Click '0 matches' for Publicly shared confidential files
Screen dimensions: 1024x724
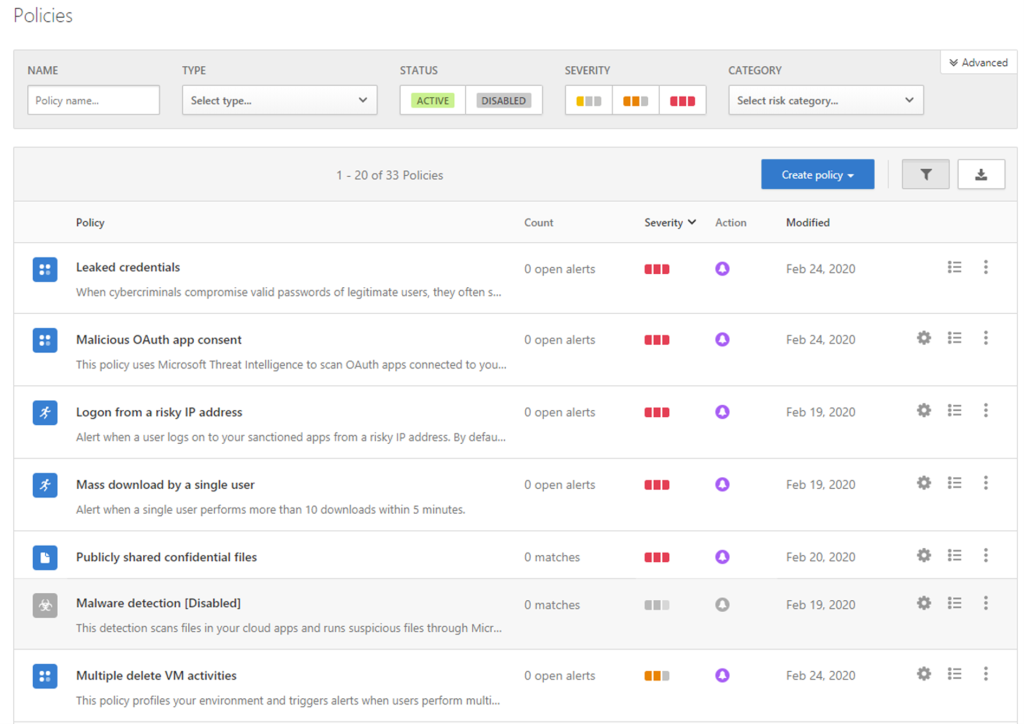pyautogui.click(x=552, y=557)
